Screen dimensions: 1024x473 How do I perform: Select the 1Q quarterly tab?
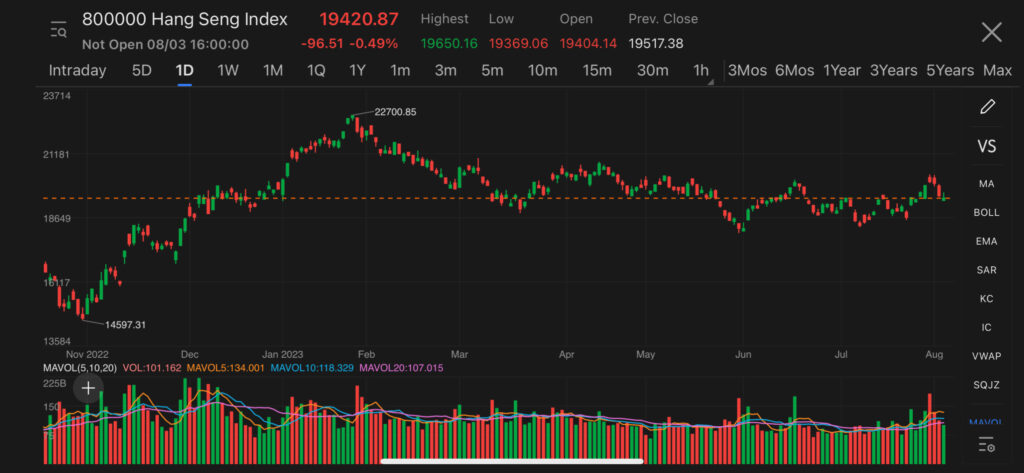(x=316, y=71)
